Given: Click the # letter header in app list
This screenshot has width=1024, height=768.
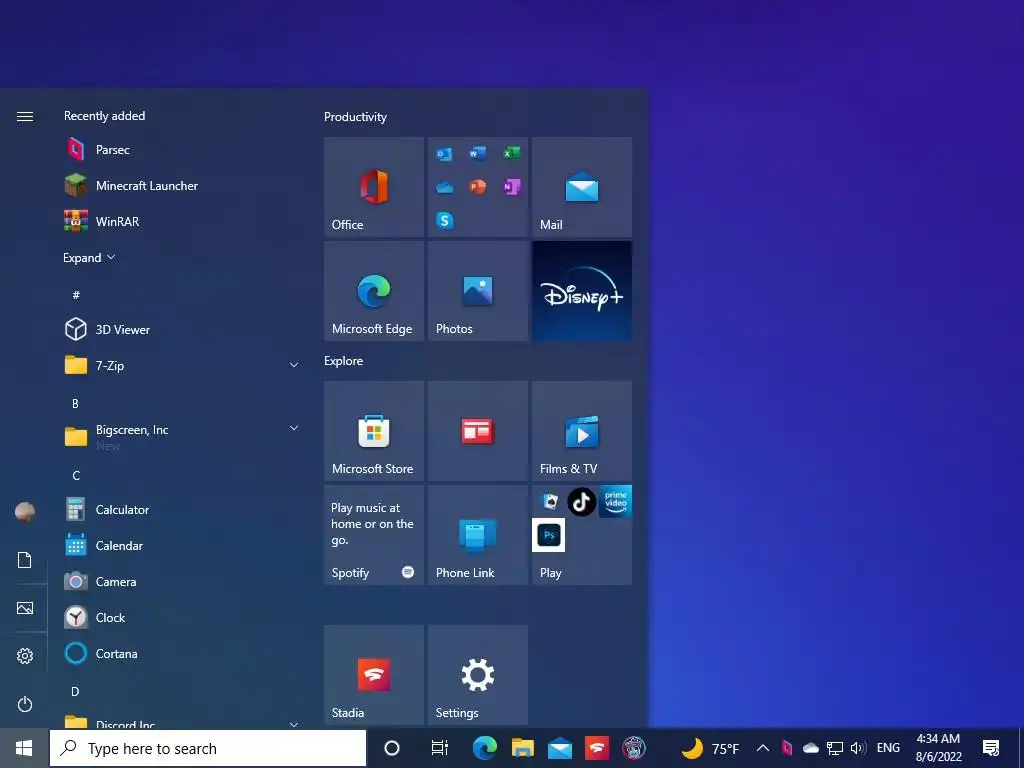Looking at the screenshot, I should (76, 295).
